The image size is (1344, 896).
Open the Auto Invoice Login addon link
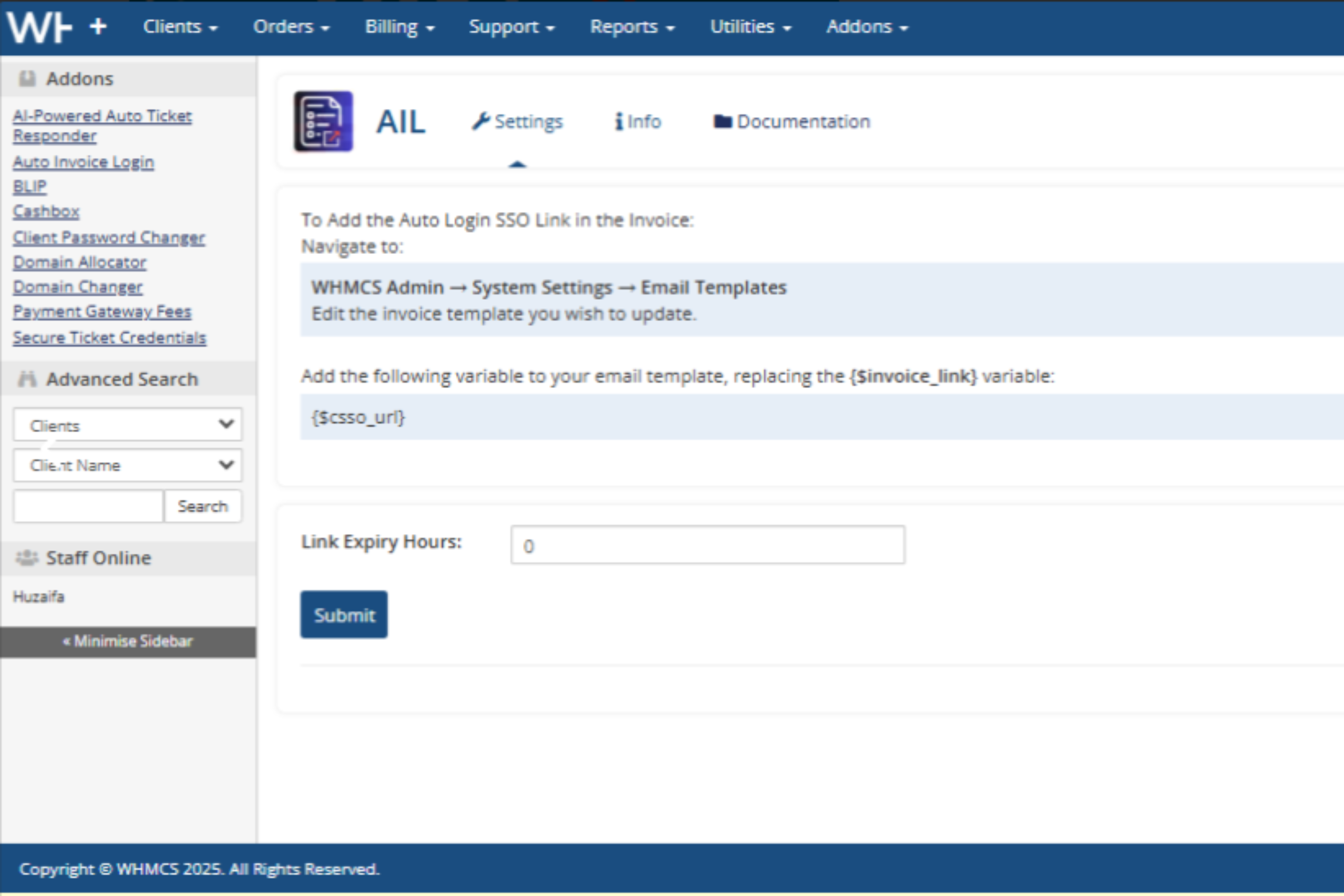84,162
